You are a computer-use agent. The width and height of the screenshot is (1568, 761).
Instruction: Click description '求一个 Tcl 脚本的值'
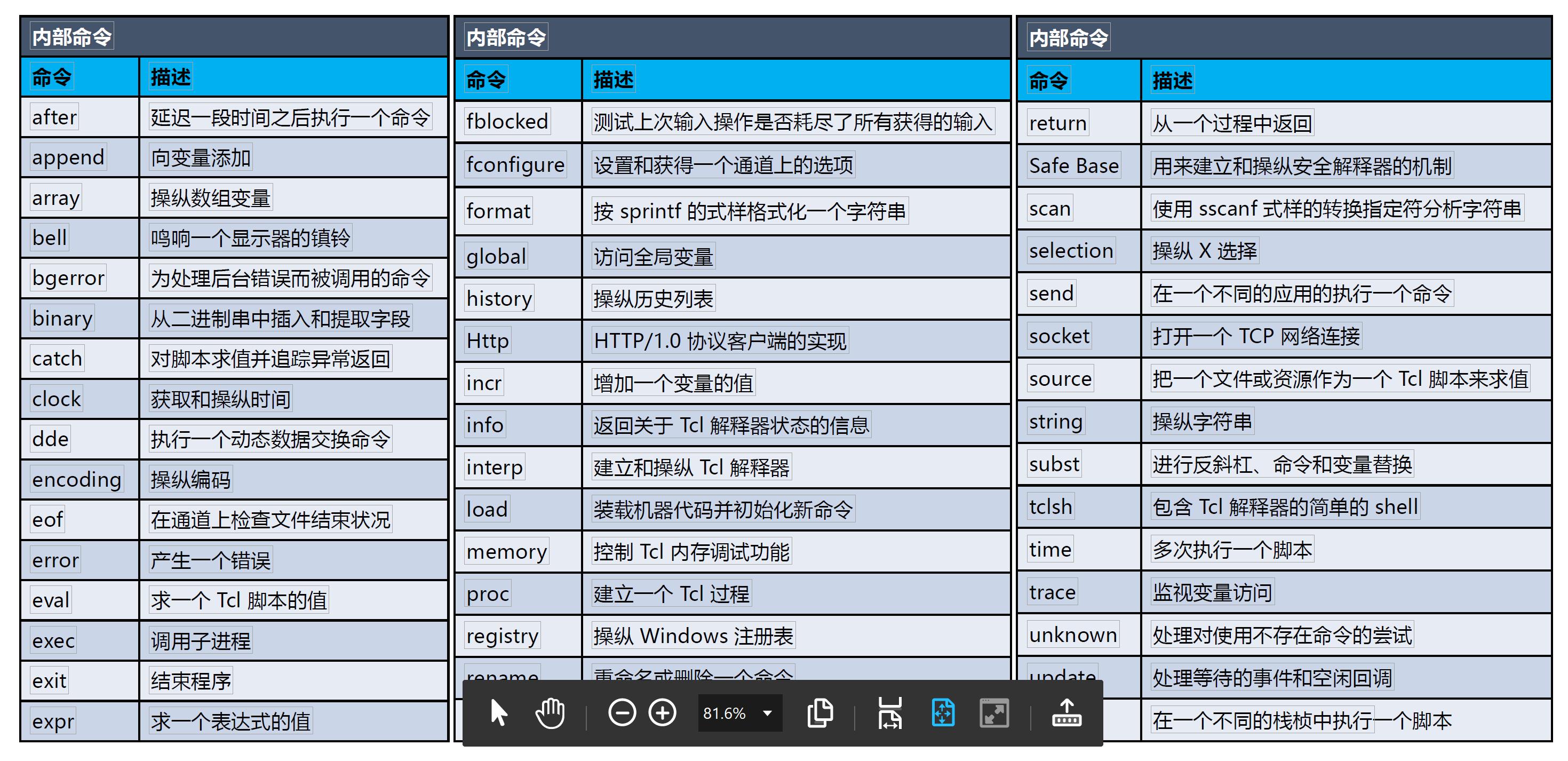tap(239, 600)
